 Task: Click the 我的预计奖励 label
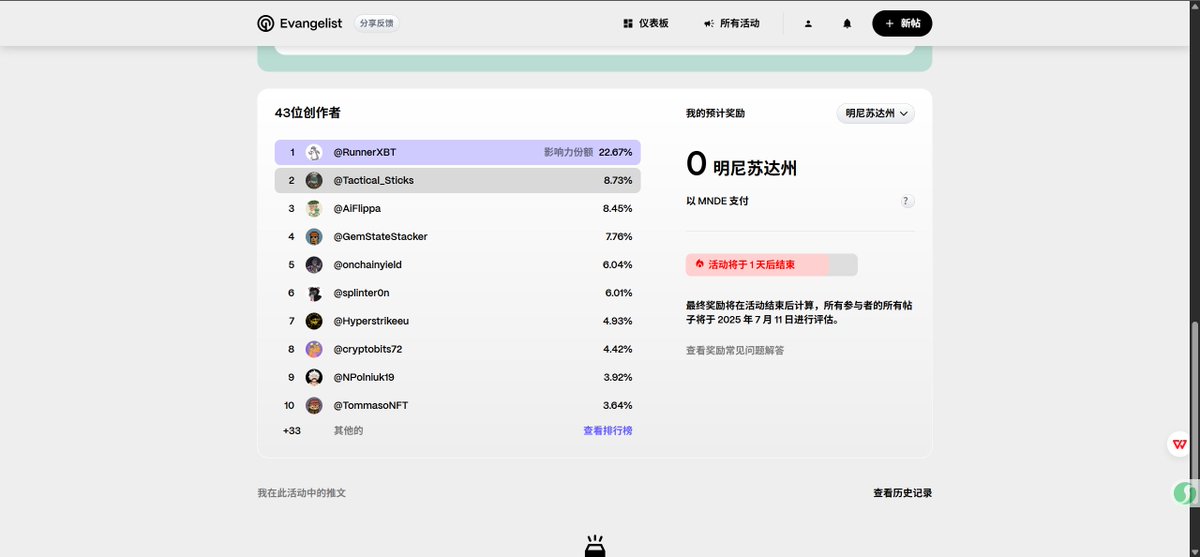(x=715, y=114)
